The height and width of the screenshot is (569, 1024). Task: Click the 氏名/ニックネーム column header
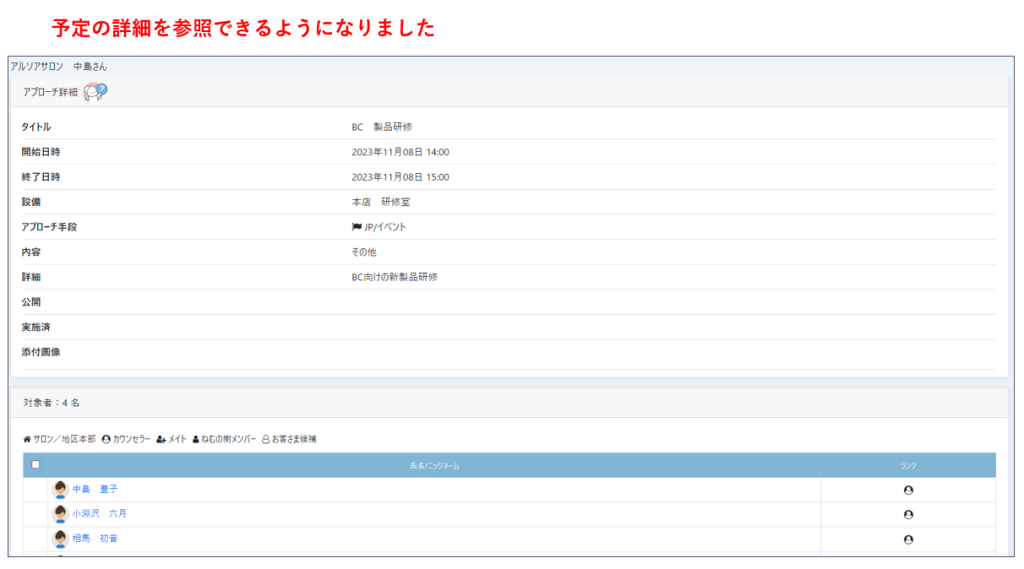pyautogui.click(x=434, y=466)
